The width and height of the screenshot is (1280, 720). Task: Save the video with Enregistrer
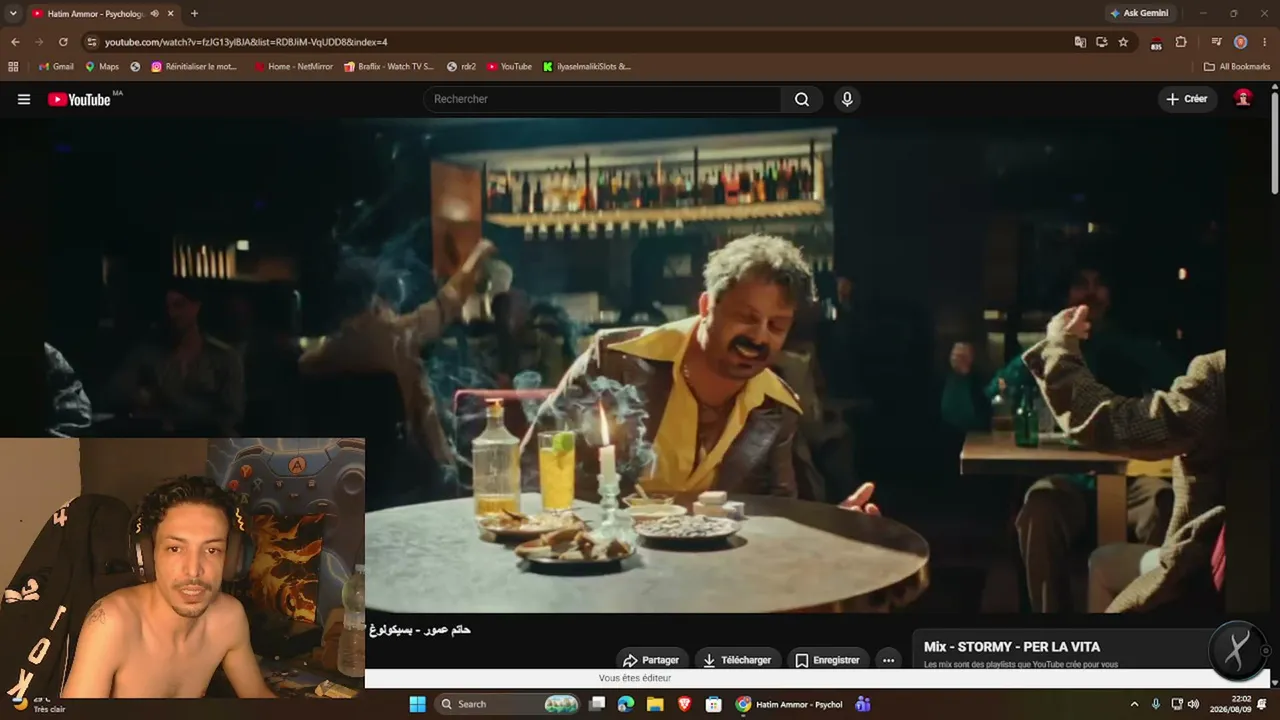click(827, 660)
